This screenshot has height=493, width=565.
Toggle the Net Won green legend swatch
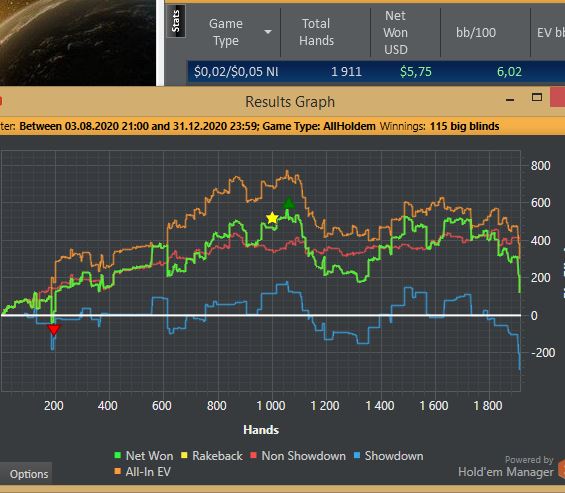[117, 456]
